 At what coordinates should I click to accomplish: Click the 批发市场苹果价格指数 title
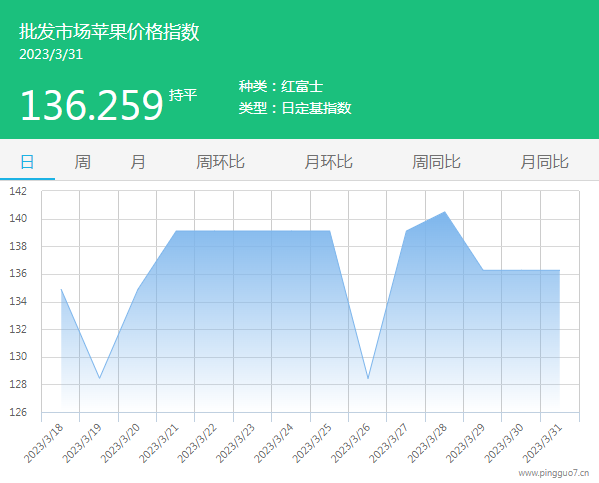click(109, 31)
